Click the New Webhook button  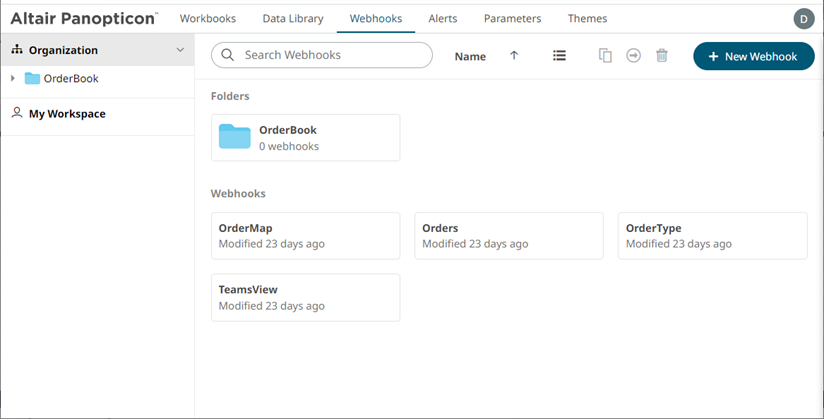[x=752, y=56]
